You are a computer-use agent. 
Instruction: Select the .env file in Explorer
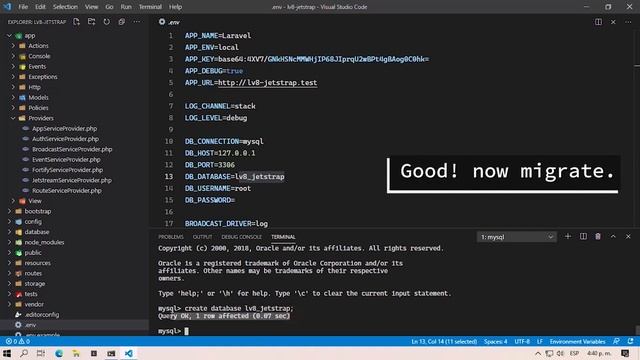pos(74,325)
